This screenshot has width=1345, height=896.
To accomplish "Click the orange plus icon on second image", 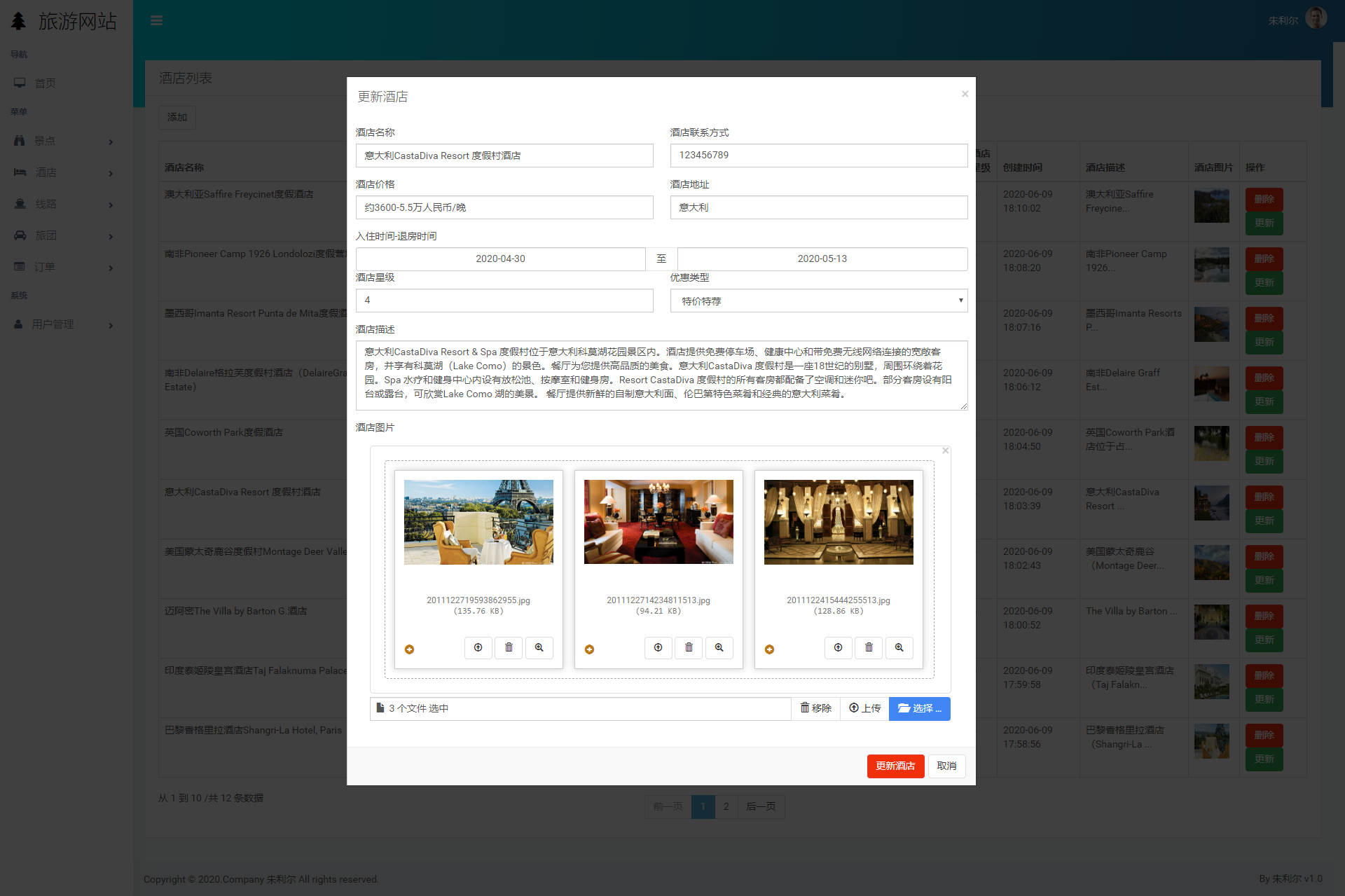I will (589, 649).
